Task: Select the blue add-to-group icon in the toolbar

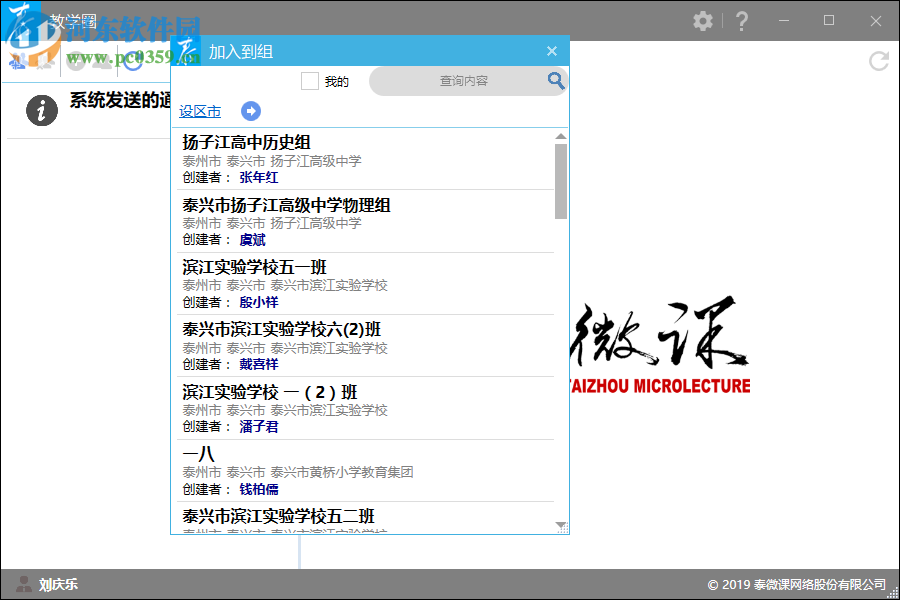Action: pyautogui.click(x=19, y=62)
